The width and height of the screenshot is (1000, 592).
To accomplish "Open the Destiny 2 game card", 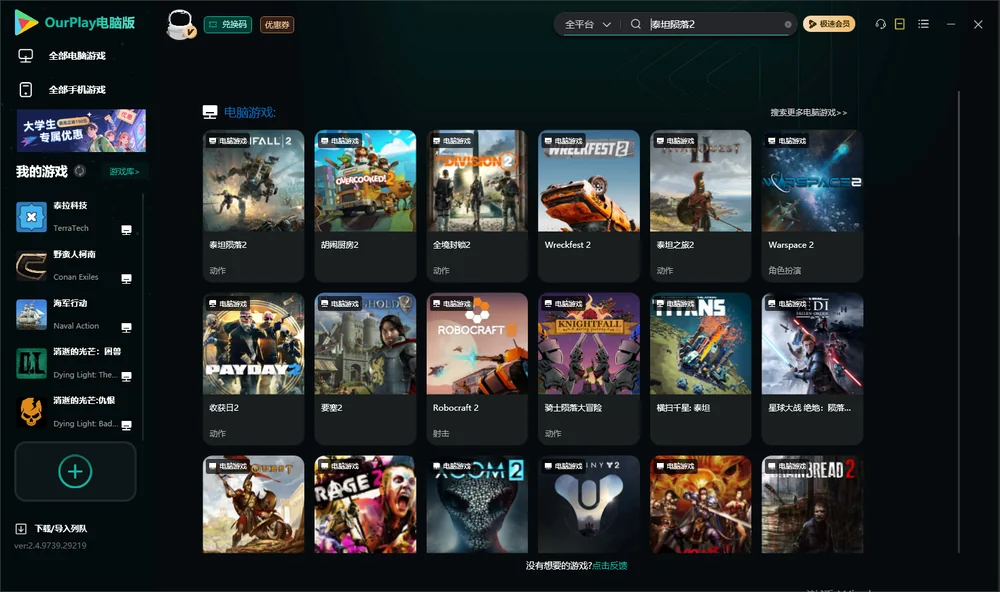I will click(589, 504).
